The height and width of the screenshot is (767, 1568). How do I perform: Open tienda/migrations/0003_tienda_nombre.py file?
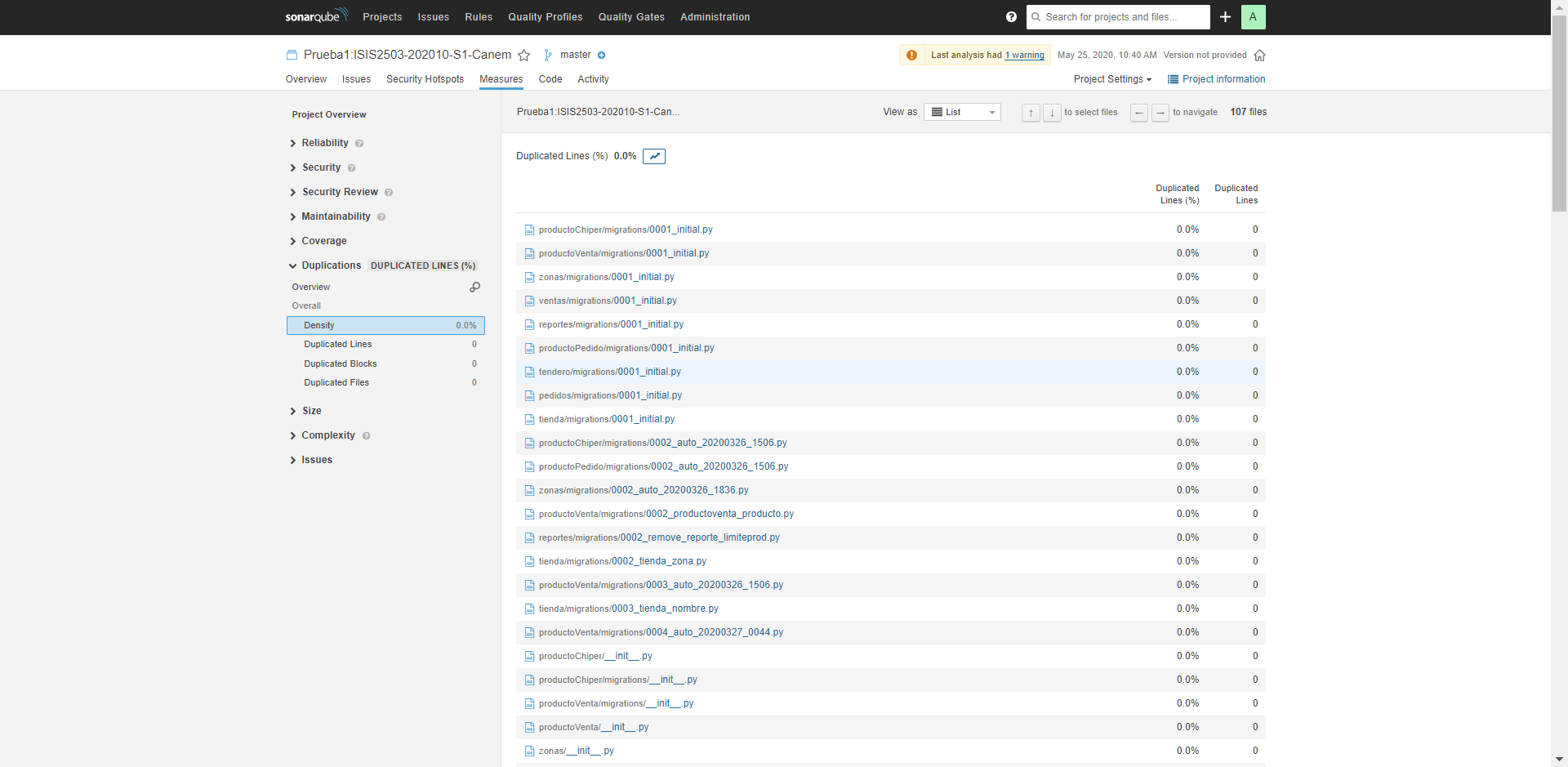pos(629,609)
